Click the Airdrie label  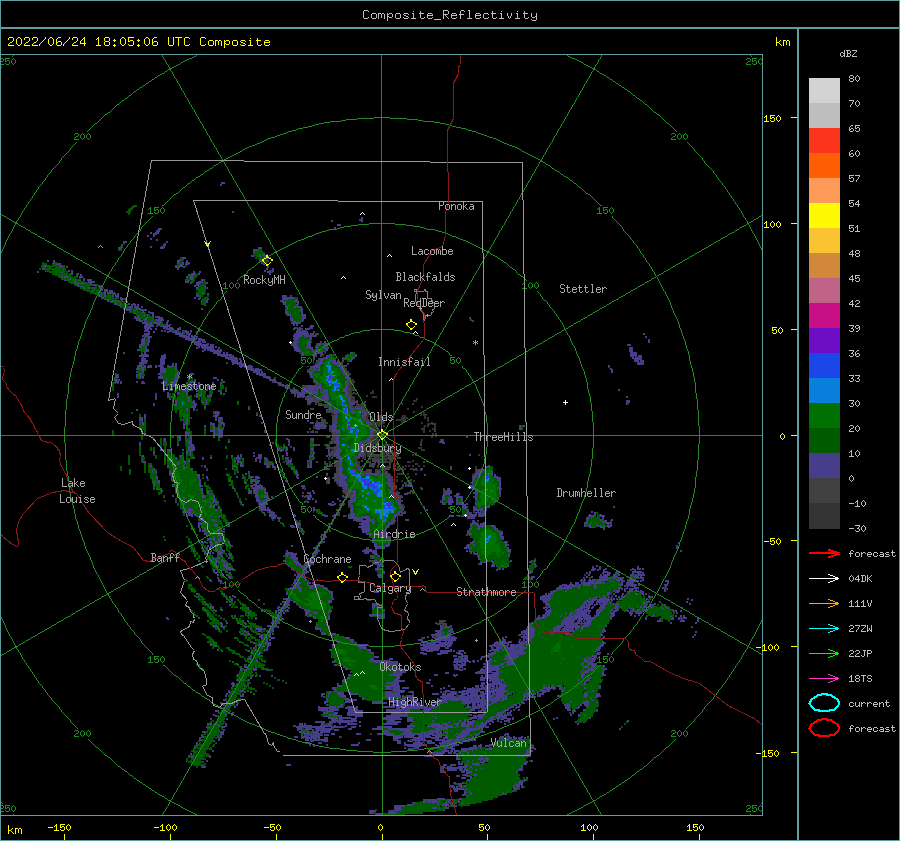(394, 534)
